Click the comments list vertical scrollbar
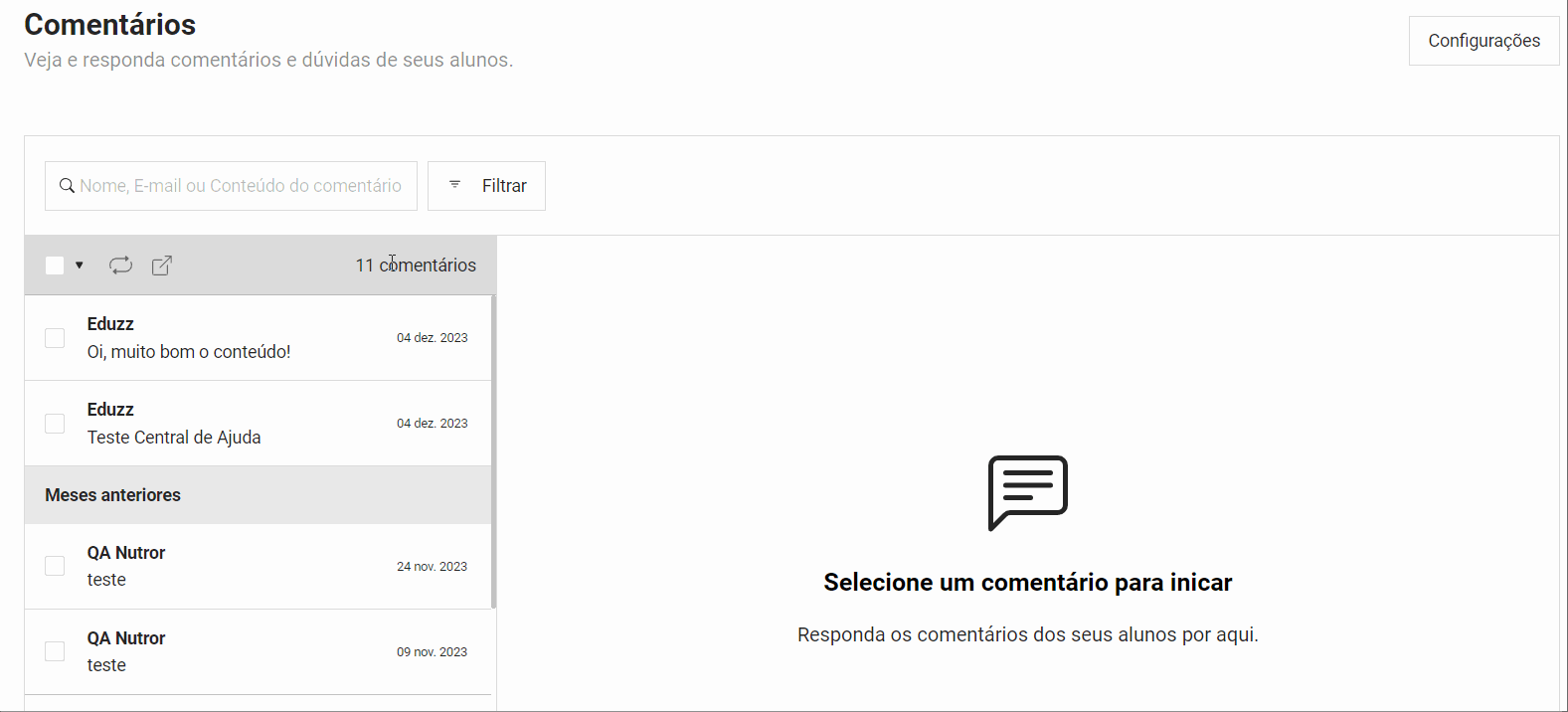Viewport: 1568px width, 712px height. point(493,447)
